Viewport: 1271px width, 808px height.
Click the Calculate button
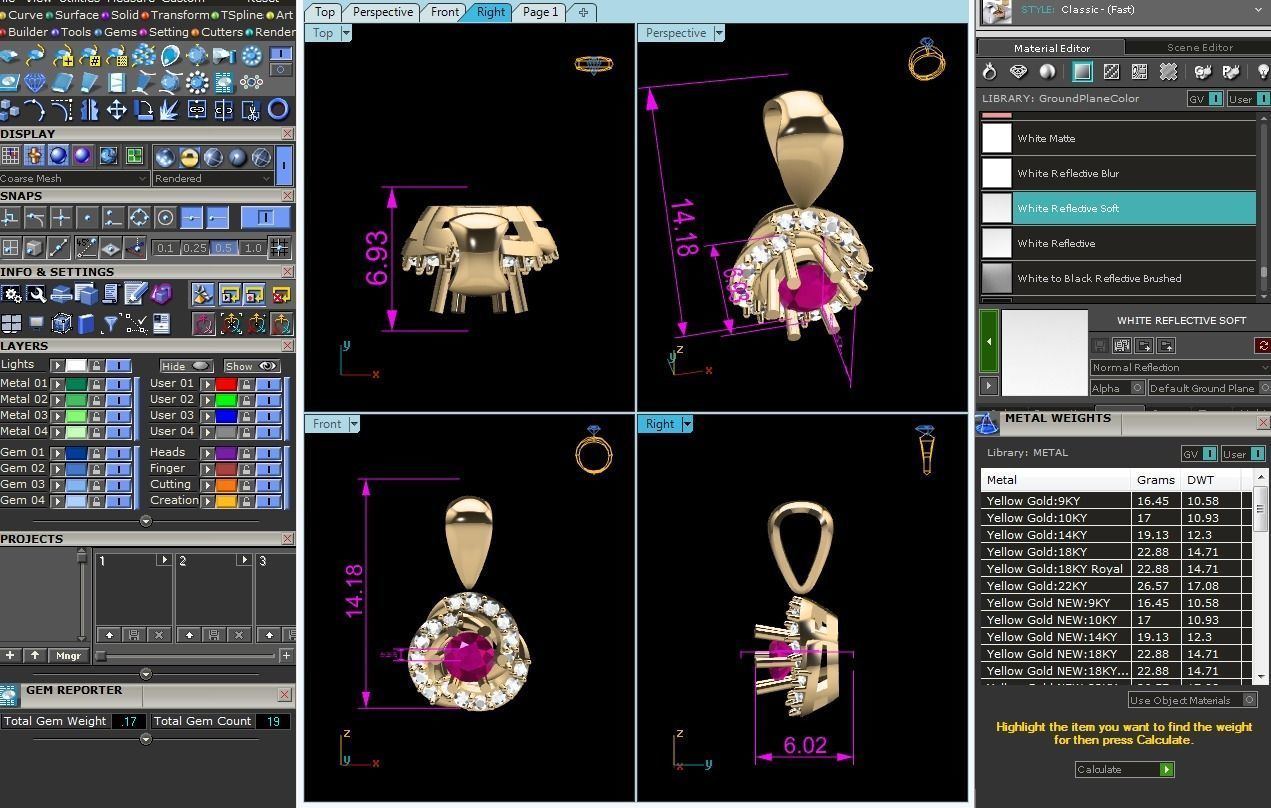[1124, 769]
